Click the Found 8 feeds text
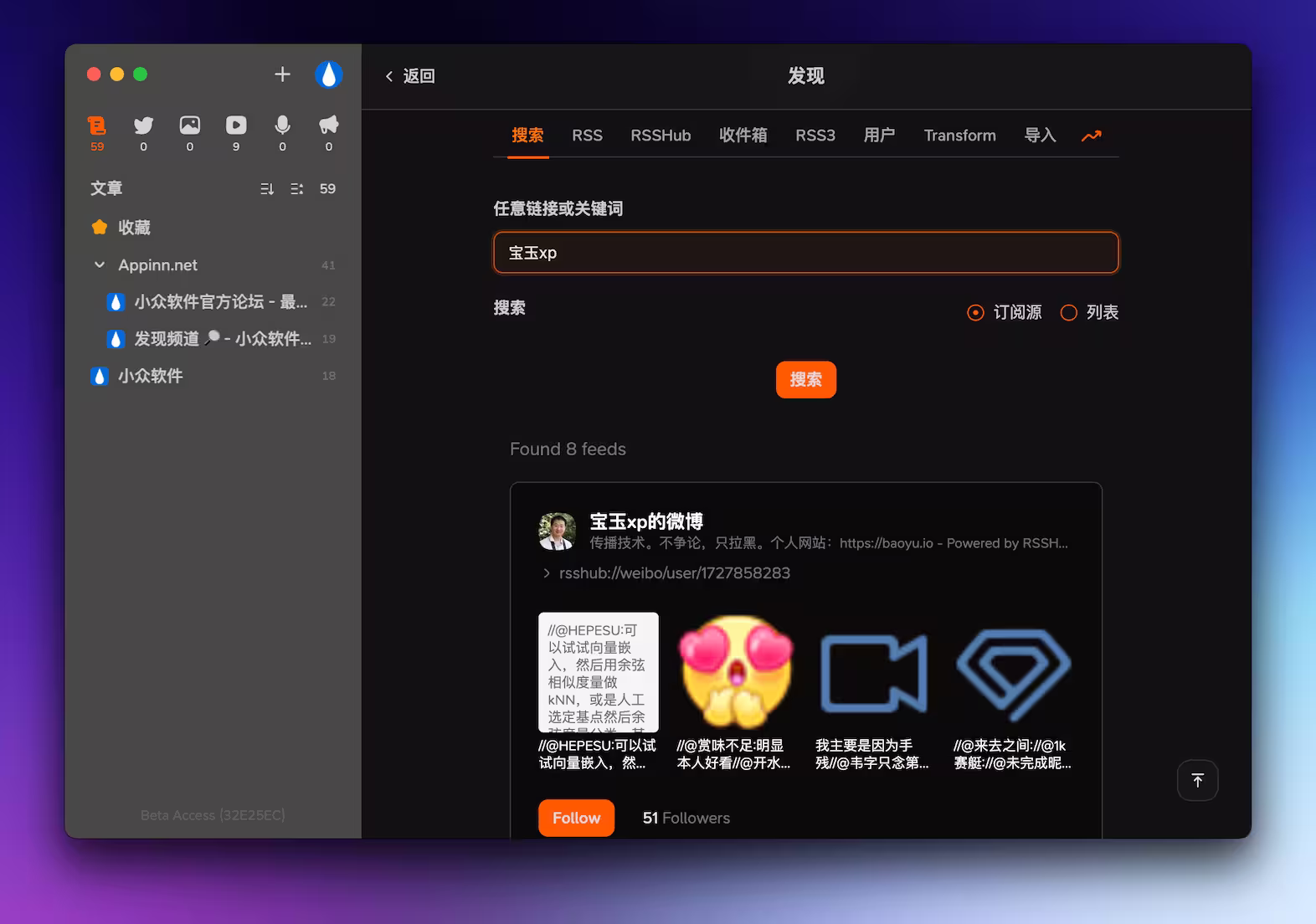1316x924 pixels. (x=568, y=449)
